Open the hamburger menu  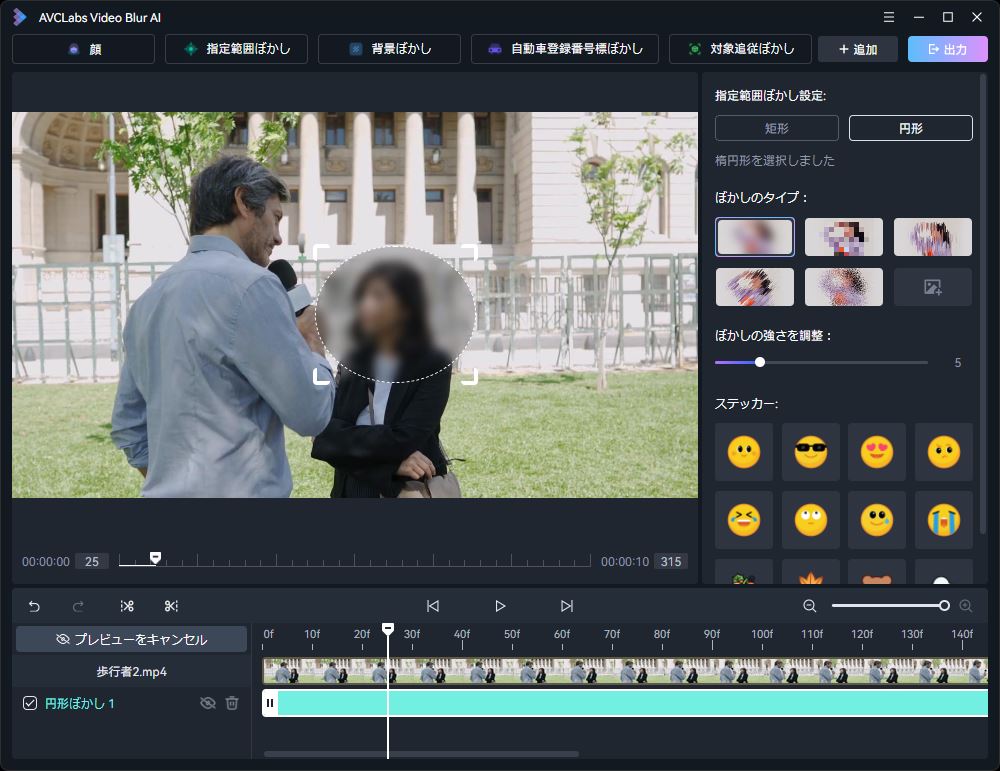(889, 17)
